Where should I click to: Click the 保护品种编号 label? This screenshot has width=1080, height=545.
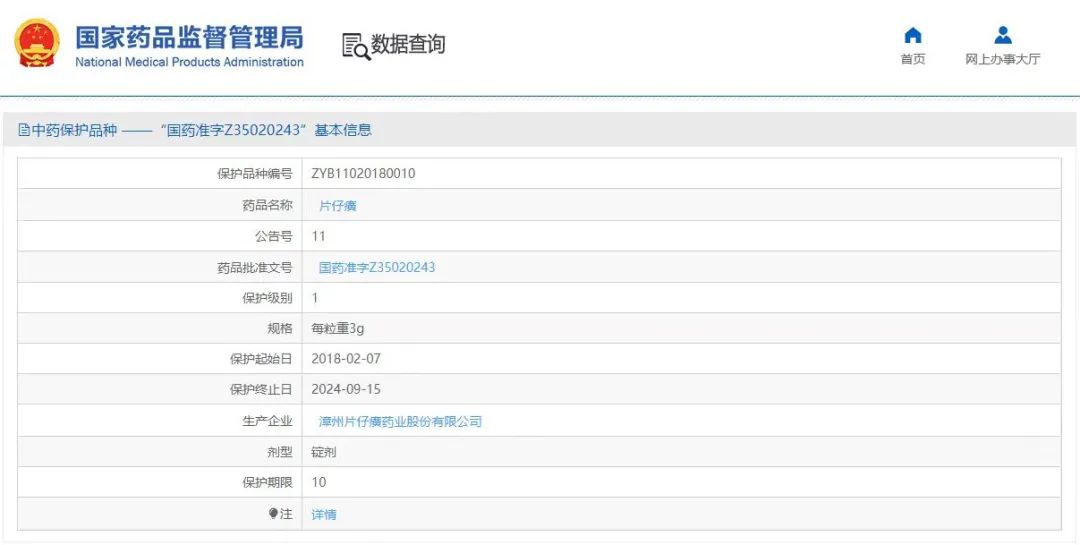[255, 174]
